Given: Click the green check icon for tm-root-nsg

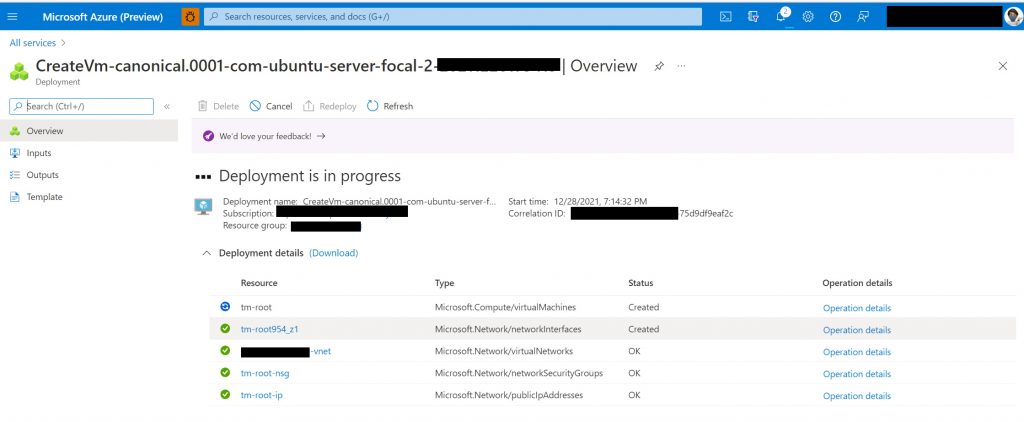Looking at the screenshot, I should [x=225, y=372].
